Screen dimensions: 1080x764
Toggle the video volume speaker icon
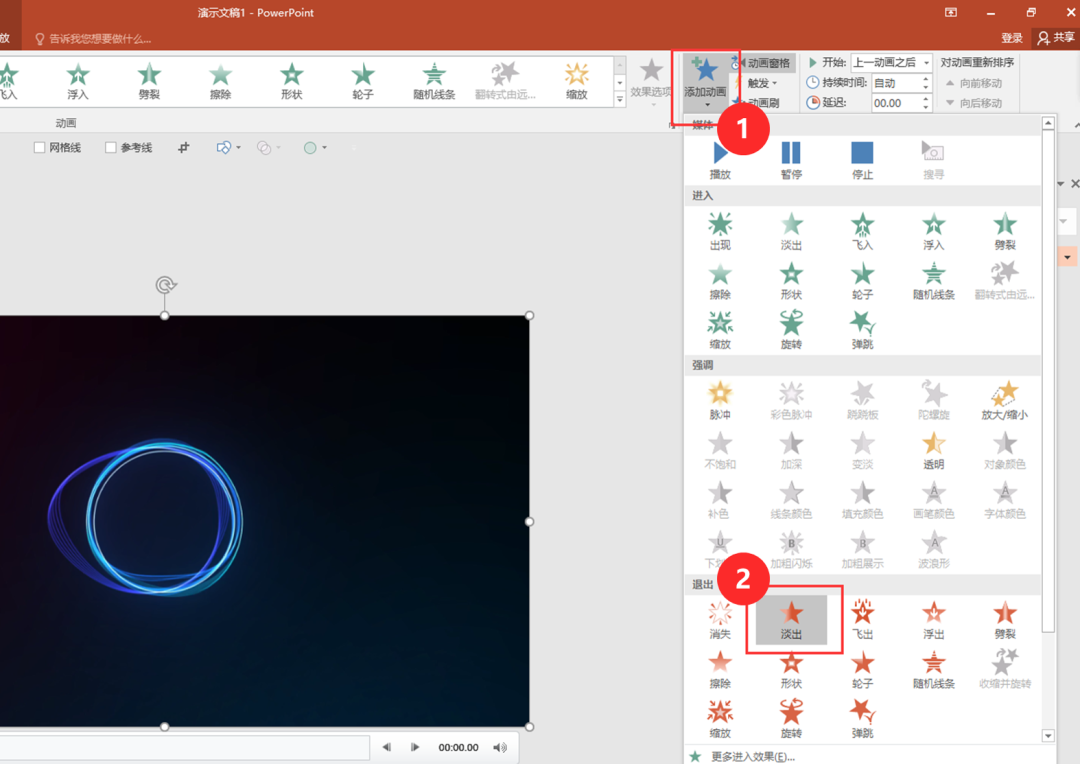point(500,747)
